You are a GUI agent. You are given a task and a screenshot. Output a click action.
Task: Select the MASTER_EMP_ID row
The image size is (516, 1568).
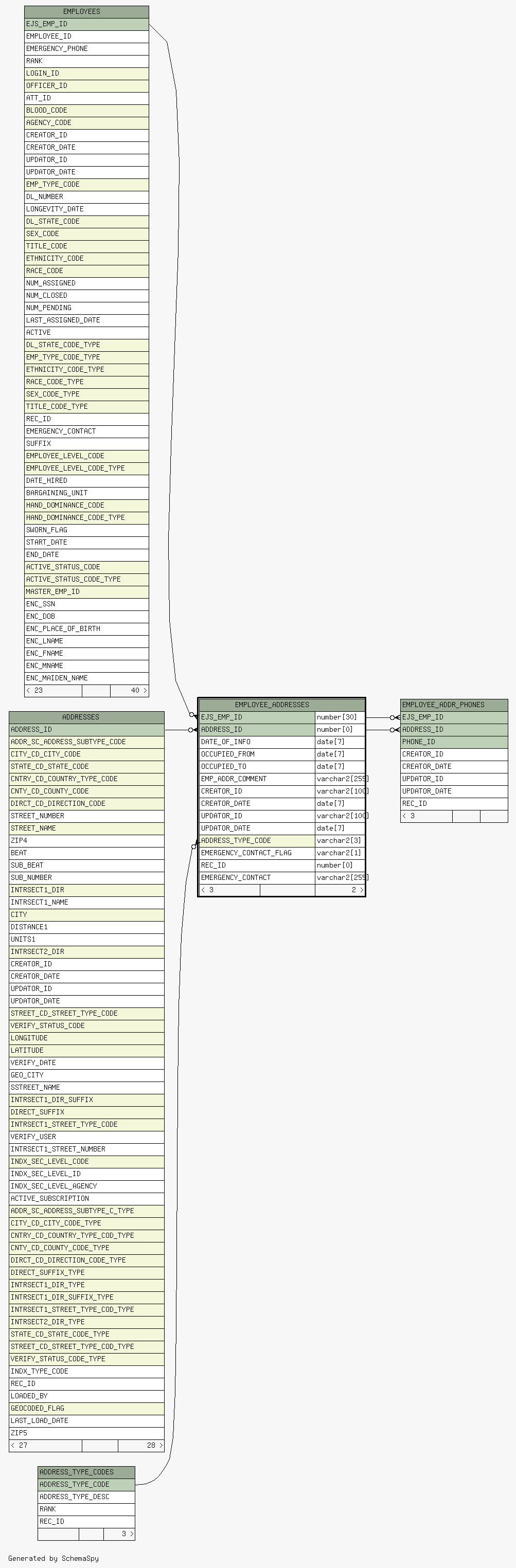point(86,591)
